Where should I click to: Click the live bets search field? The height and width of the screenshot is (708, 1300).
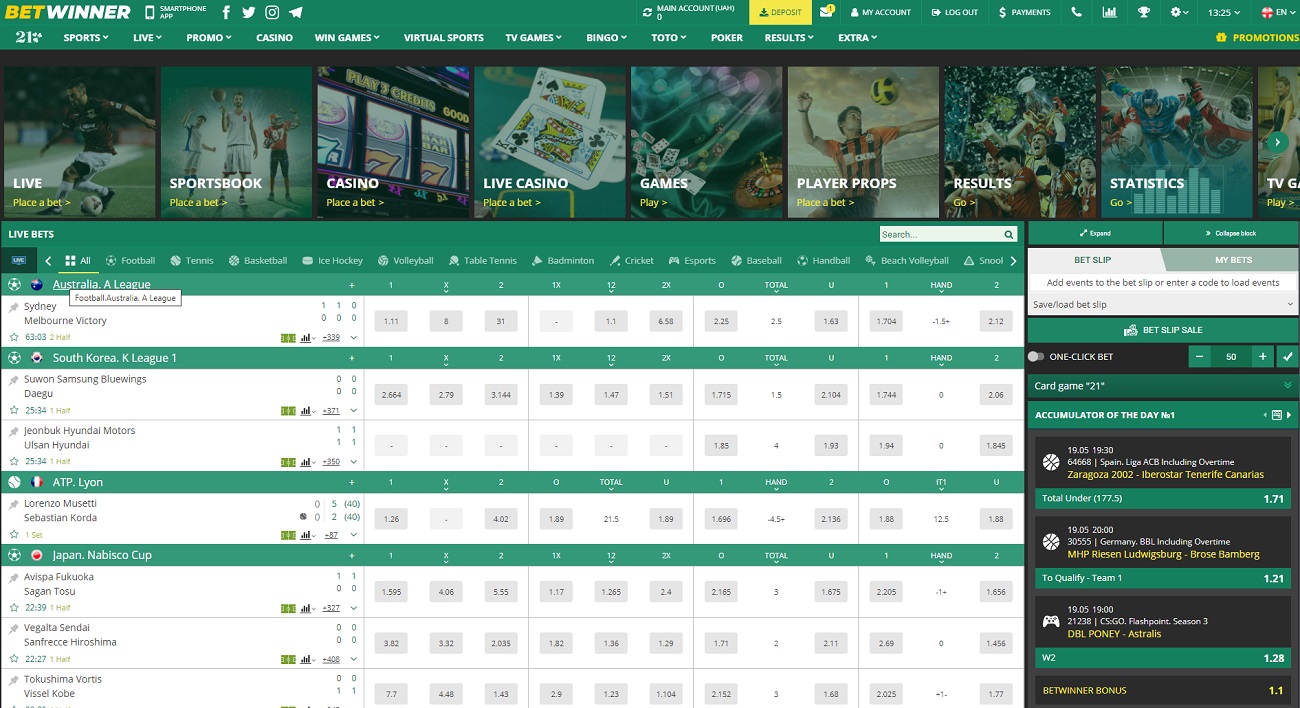[x=940, y=234]
